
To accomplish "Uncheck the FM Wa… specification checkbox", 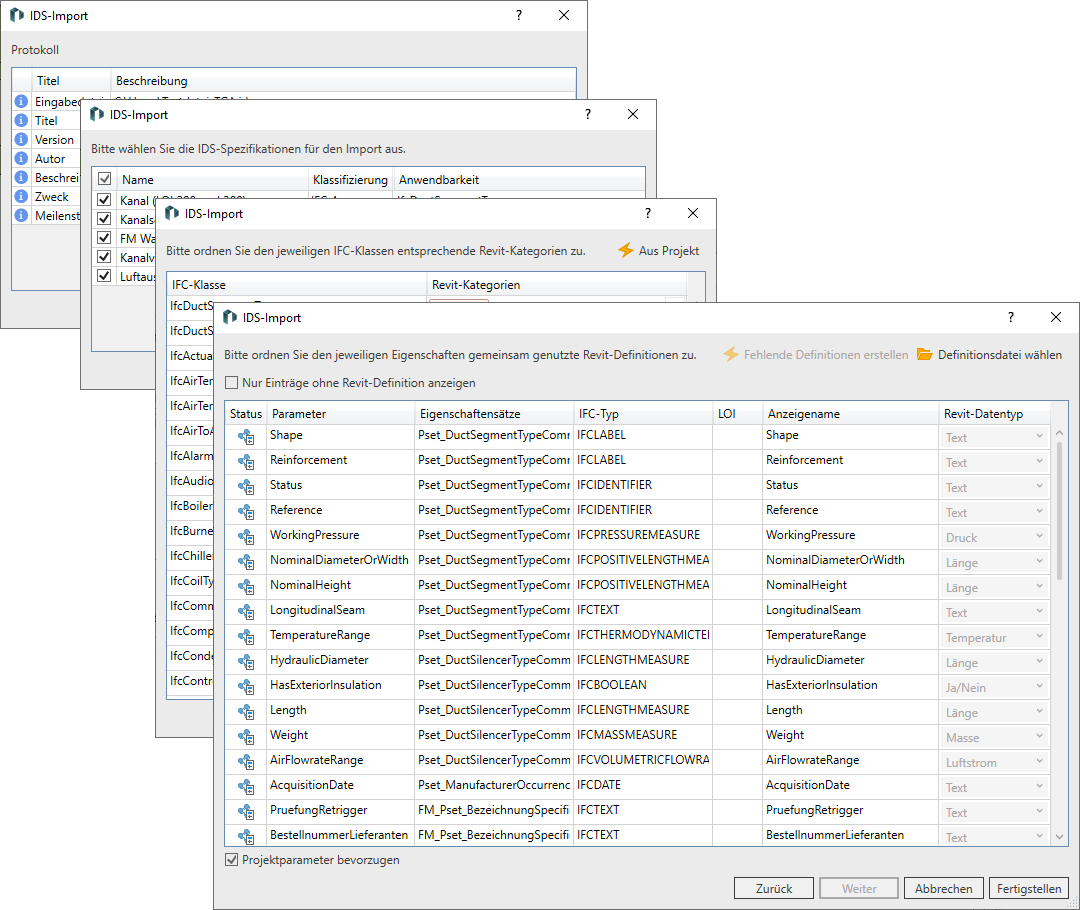I will tap(105, 238).
